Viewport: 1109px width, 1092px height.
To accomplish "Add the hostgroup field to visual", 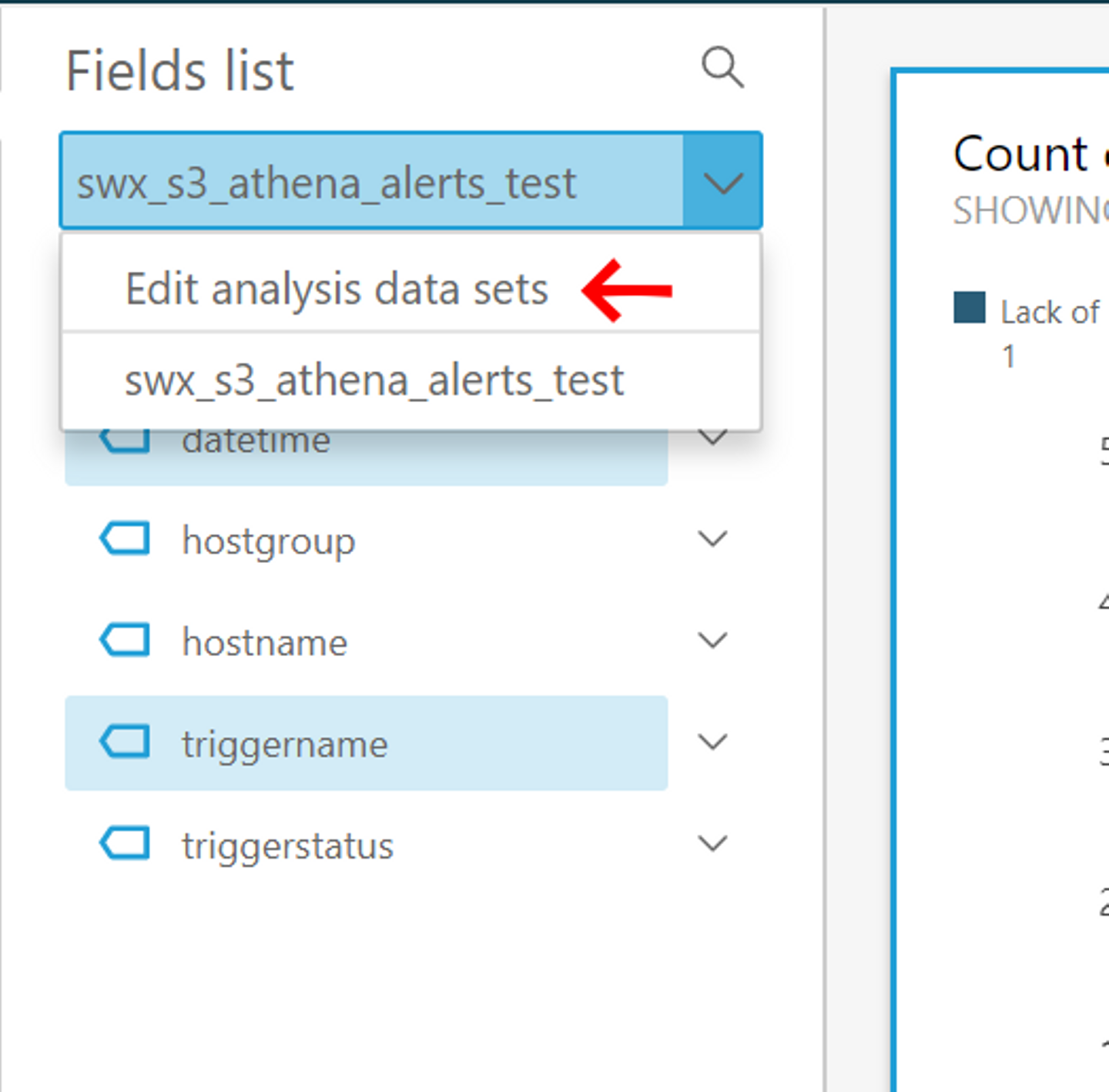I will (268, 541).
